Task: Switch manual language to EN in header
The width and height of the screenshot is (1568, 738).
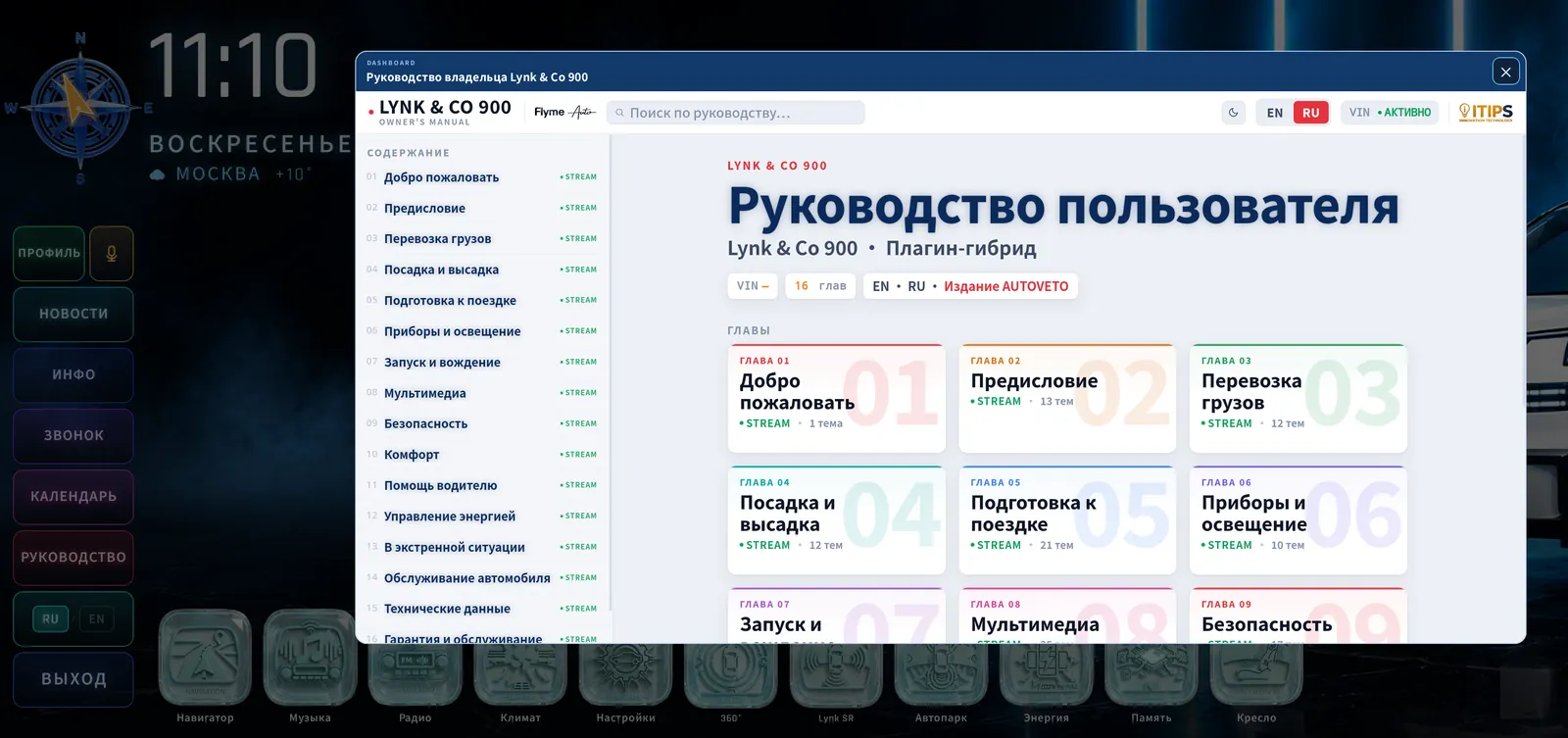Action: tap(1275, 113)
